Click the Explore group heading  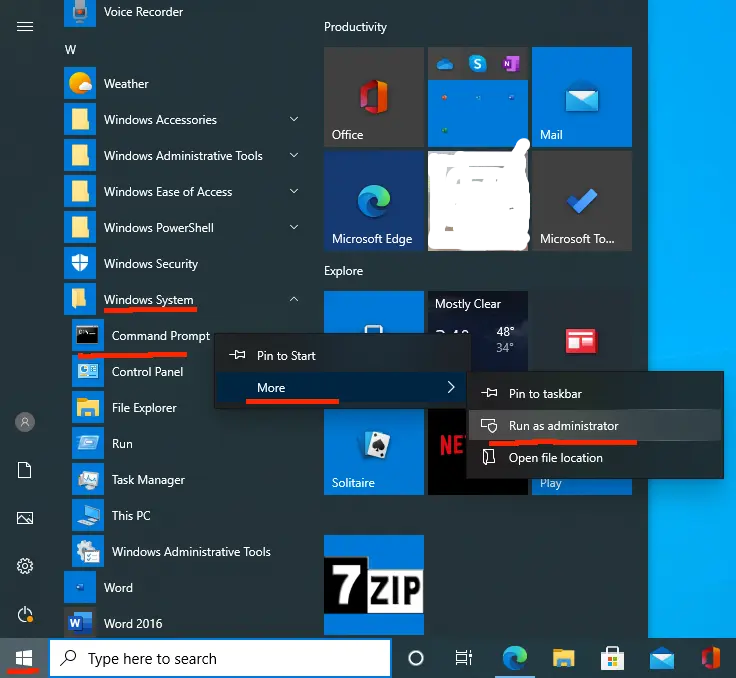(343, 271)
